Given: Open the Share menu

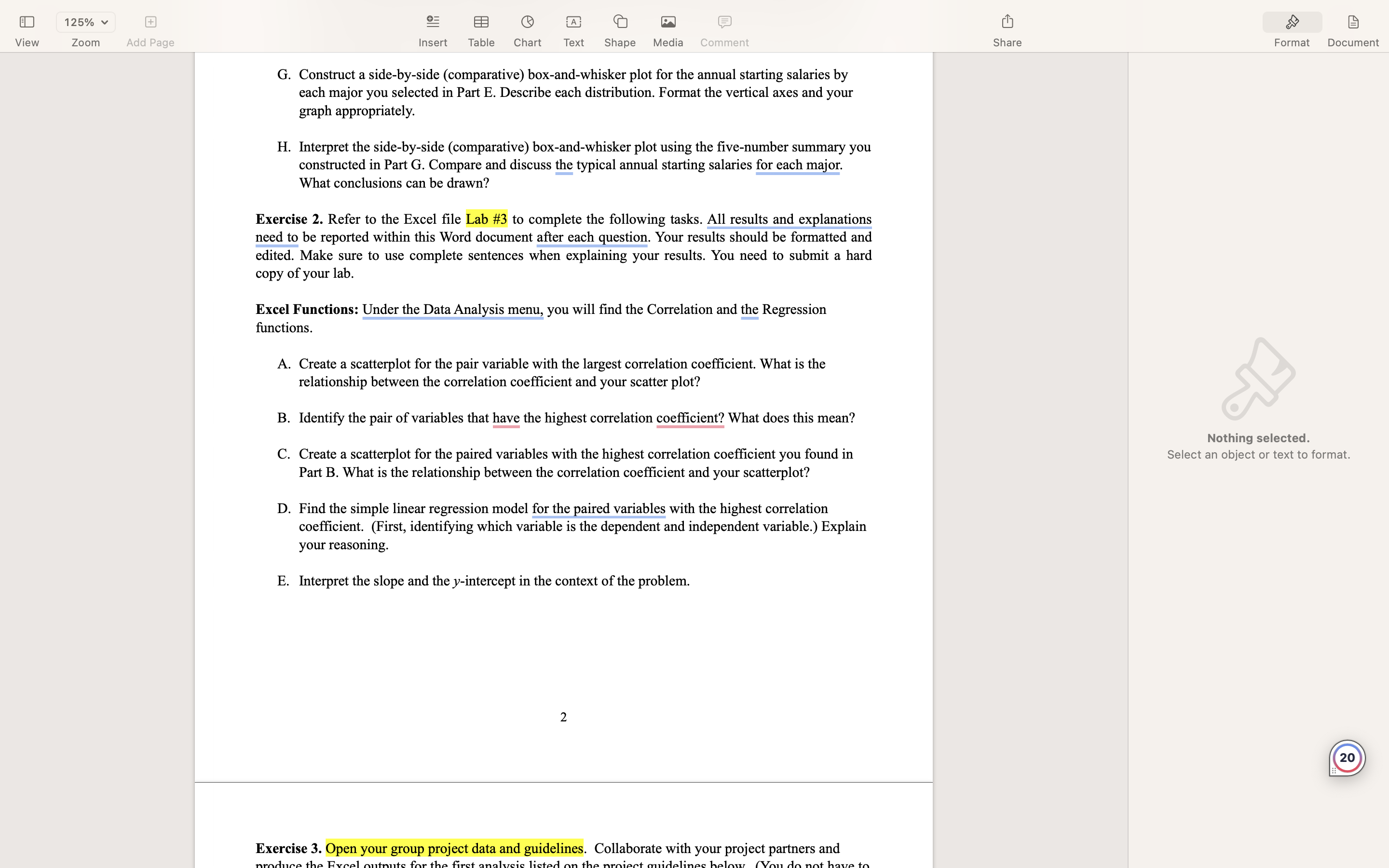Looking at the screenshot, I should pyautogui.click(x=1007, y=22).
